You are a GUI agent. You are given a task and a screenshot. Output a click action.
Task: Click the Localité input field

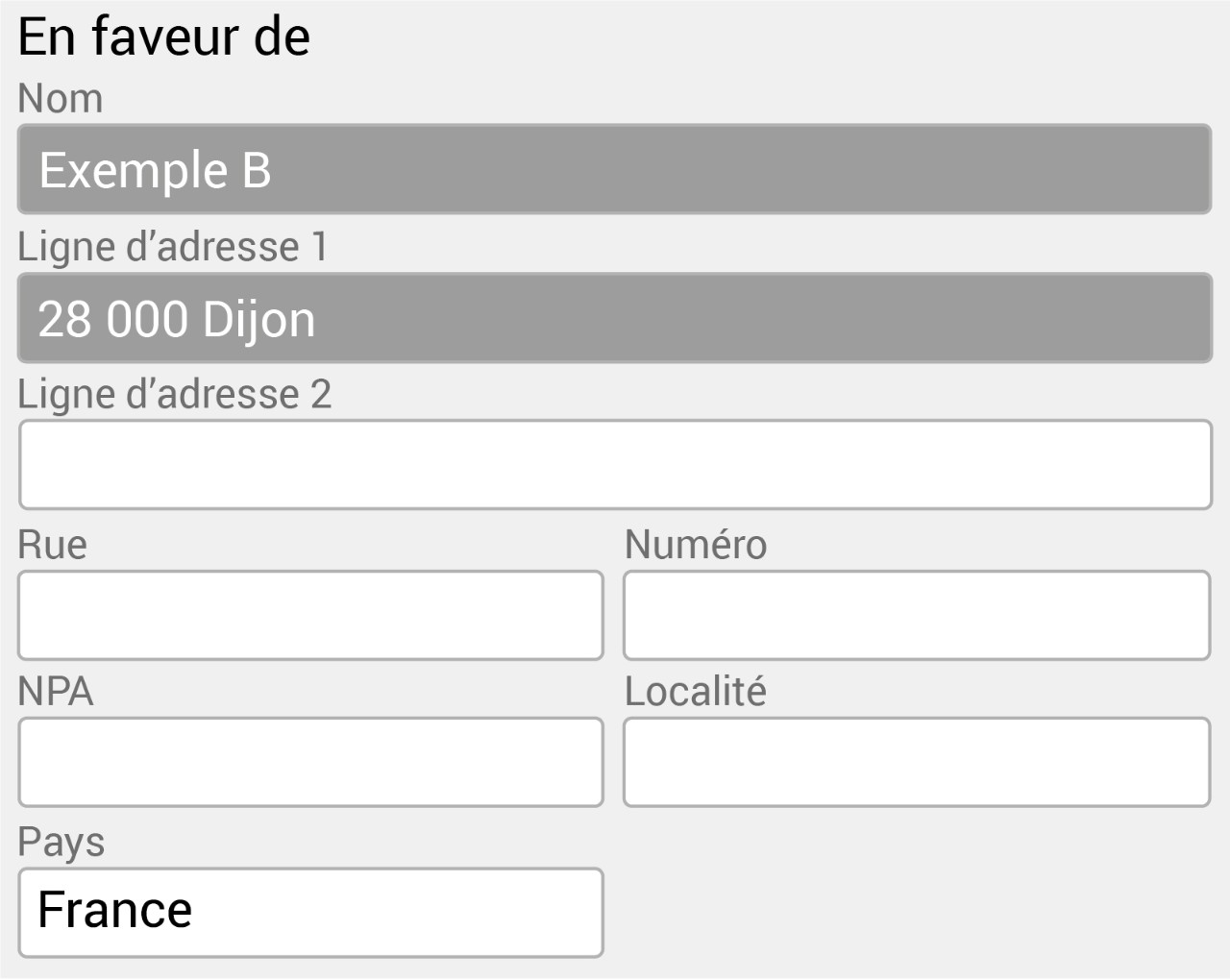tap(917, 762)
